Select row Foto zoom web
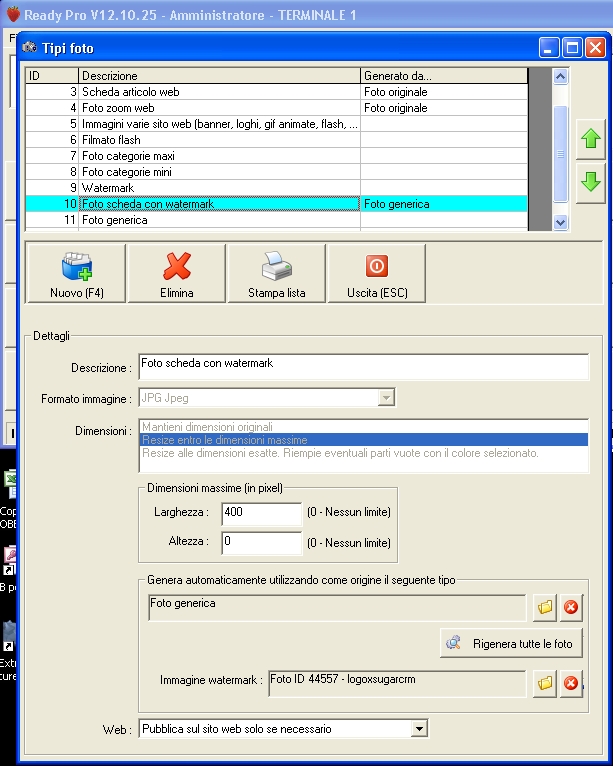 click(276, 108)
